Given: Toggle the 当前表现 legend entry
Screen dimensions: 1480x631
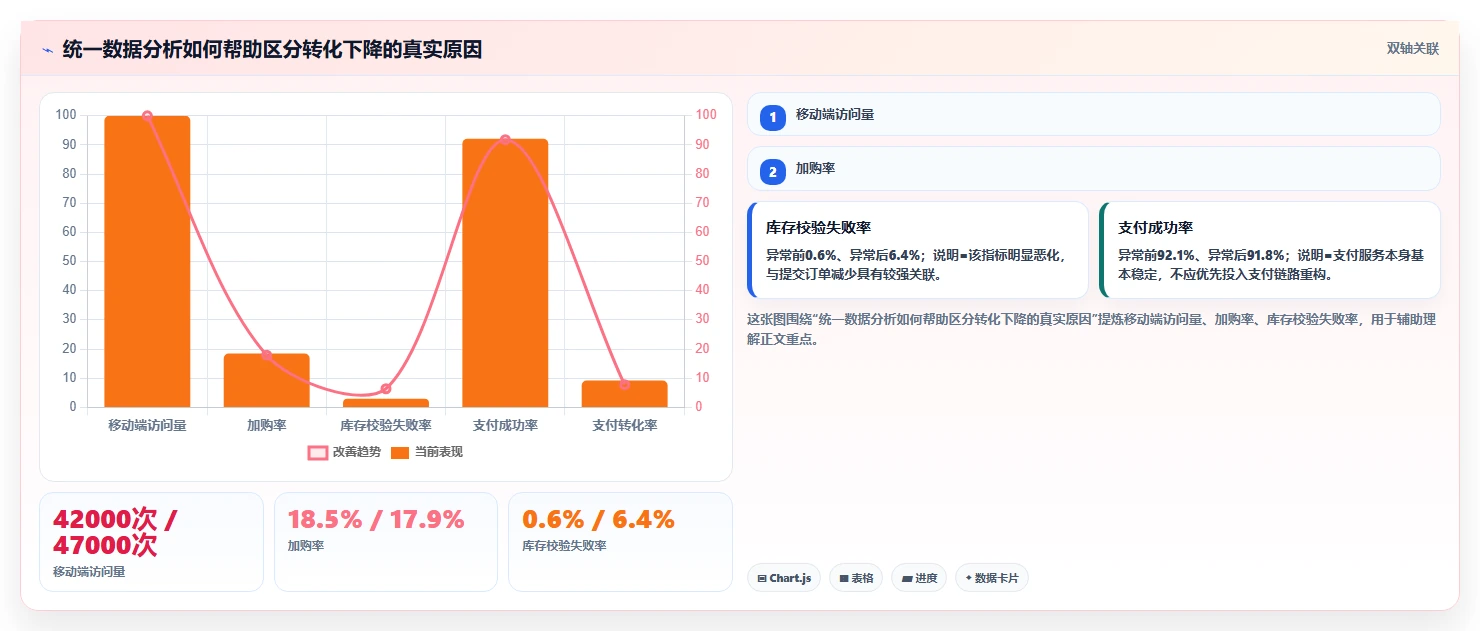Looking at the screenshot, I should click(x=426, y=452).
